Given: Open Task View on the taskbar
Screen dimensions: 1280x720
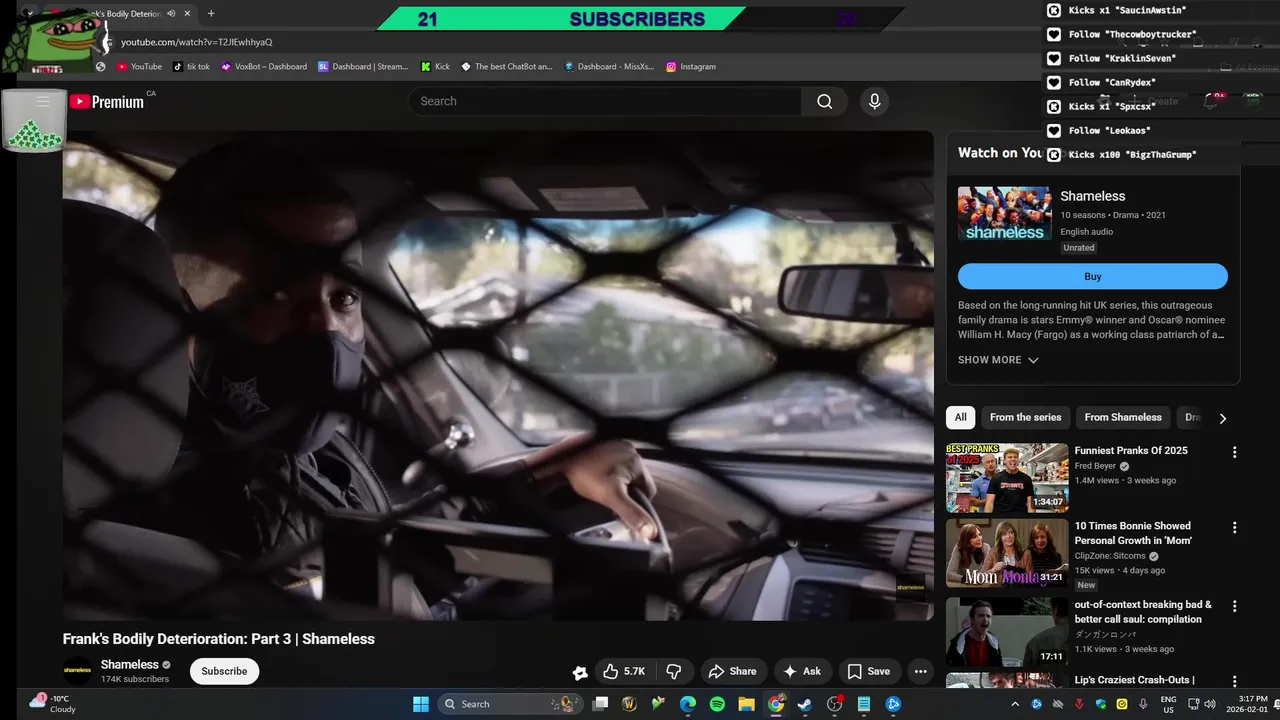Looking at the screenshot, I should click(600, 704).
